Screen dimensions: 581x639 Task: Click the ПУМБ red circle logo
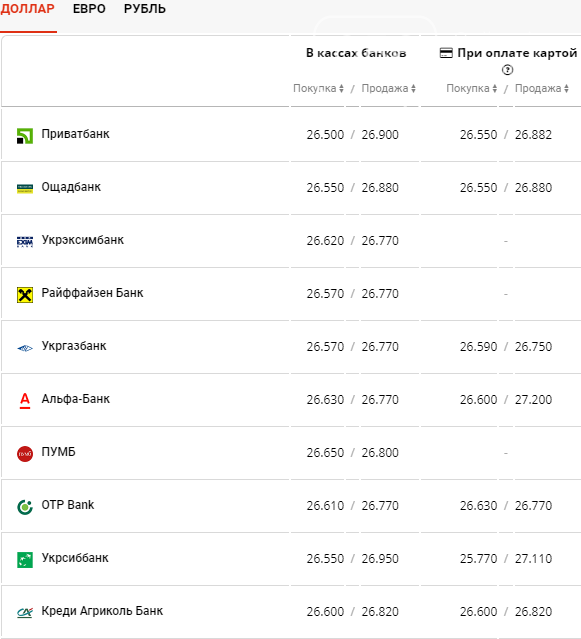(25, 454)
